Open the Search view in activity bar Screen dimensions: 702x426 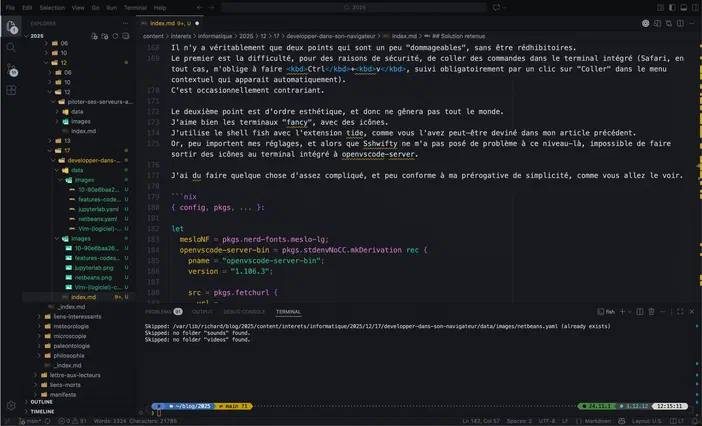click(x=11, y=47)
